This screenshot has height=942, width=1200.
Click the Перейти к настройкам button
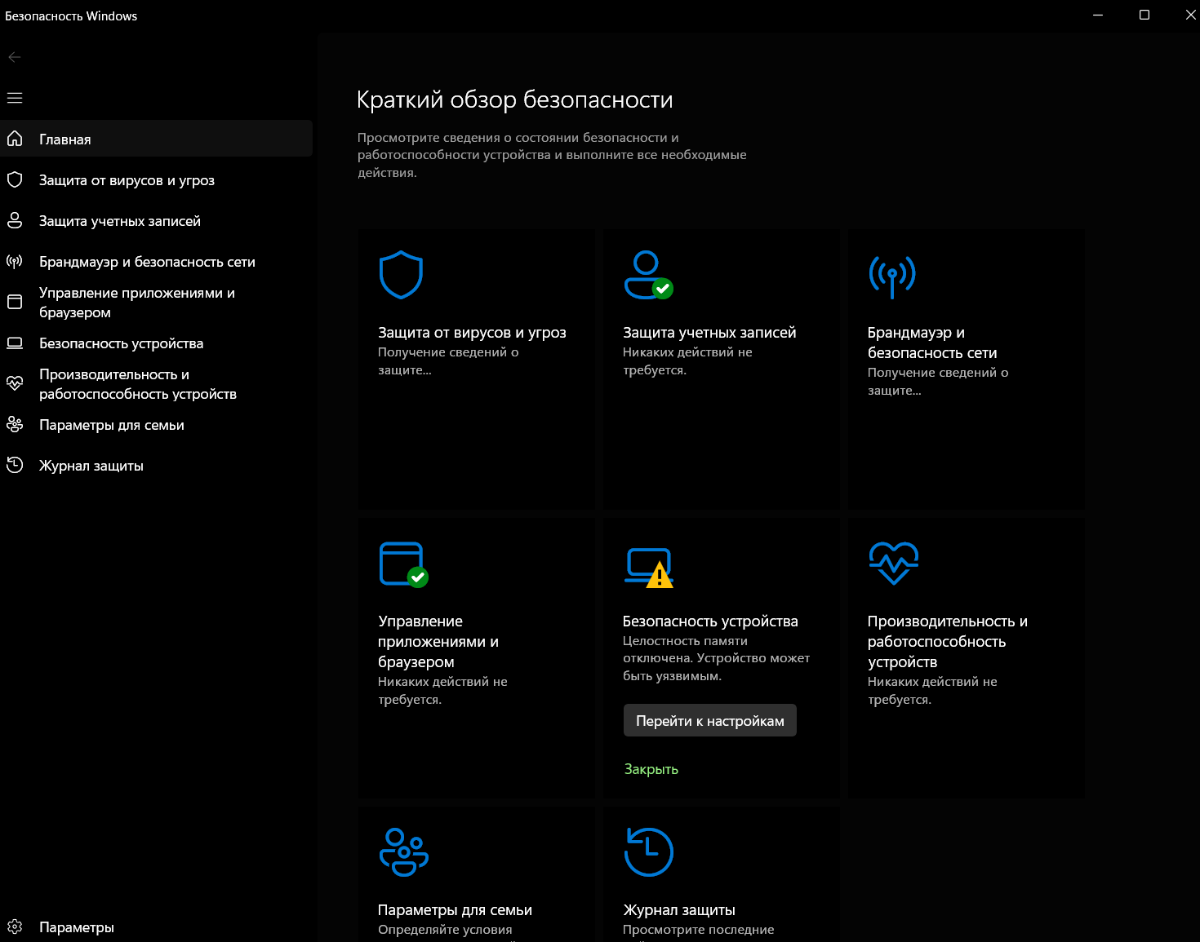click(x=710, y=720)
